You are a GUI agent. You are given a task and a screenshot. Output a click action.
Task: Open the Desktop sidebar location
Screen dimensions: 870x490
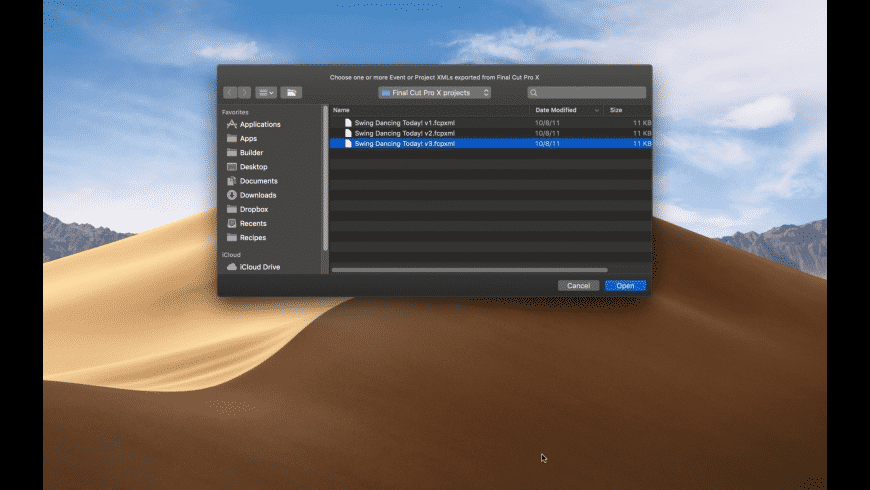pyautogui.click(x=253, y=167)
